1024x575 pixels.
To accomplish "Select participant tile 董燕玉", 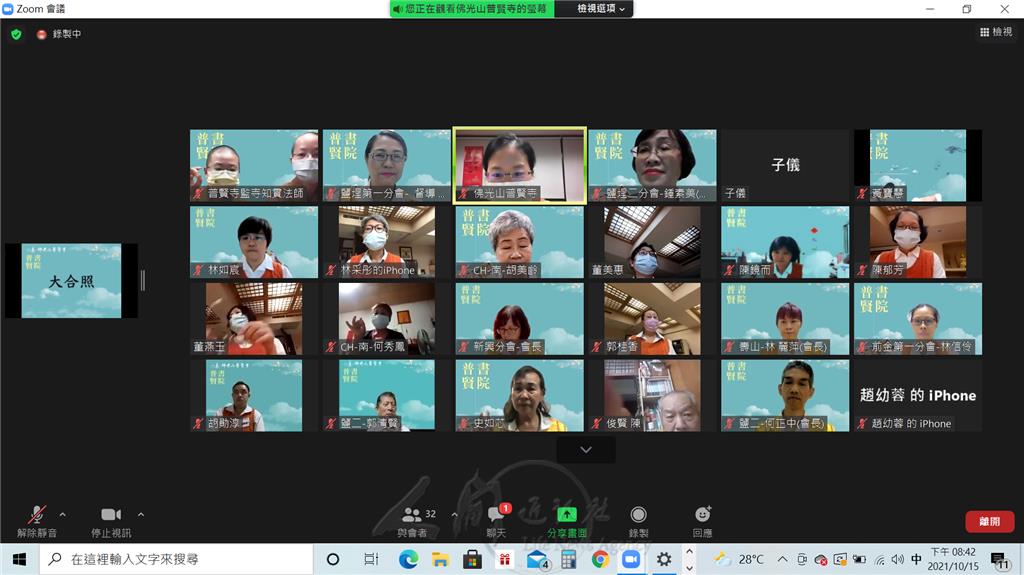I will (254, 319).
